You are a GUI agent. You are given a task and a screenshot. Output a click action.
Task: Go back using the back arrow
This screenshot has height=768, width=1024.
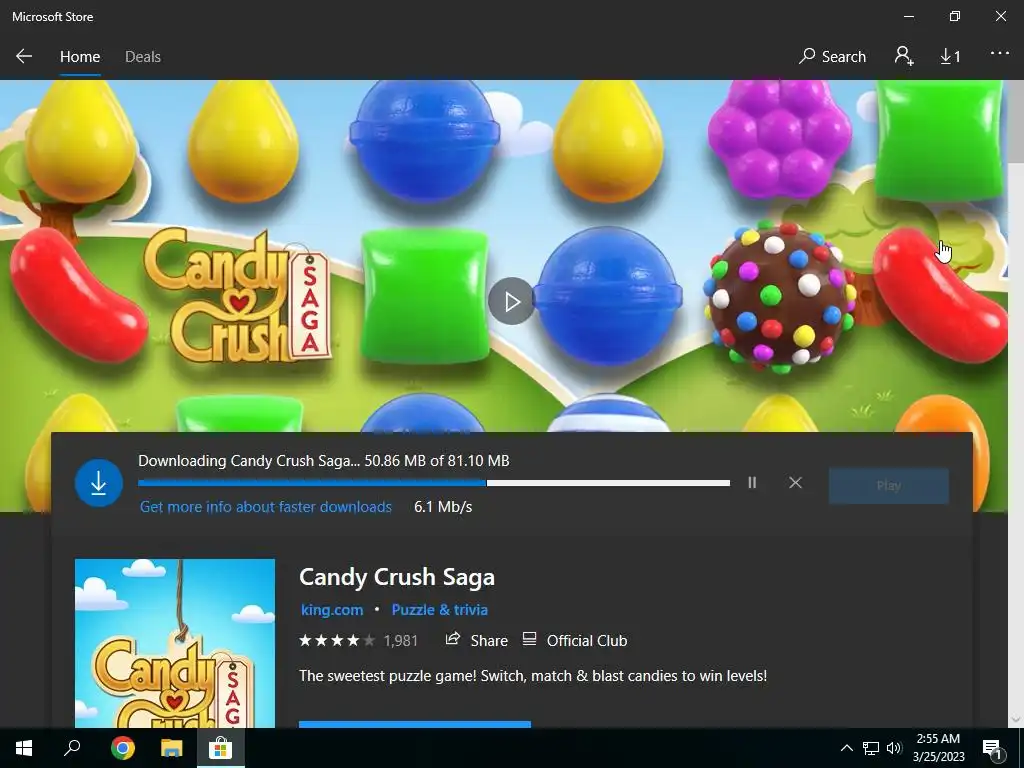click(24, 56)
